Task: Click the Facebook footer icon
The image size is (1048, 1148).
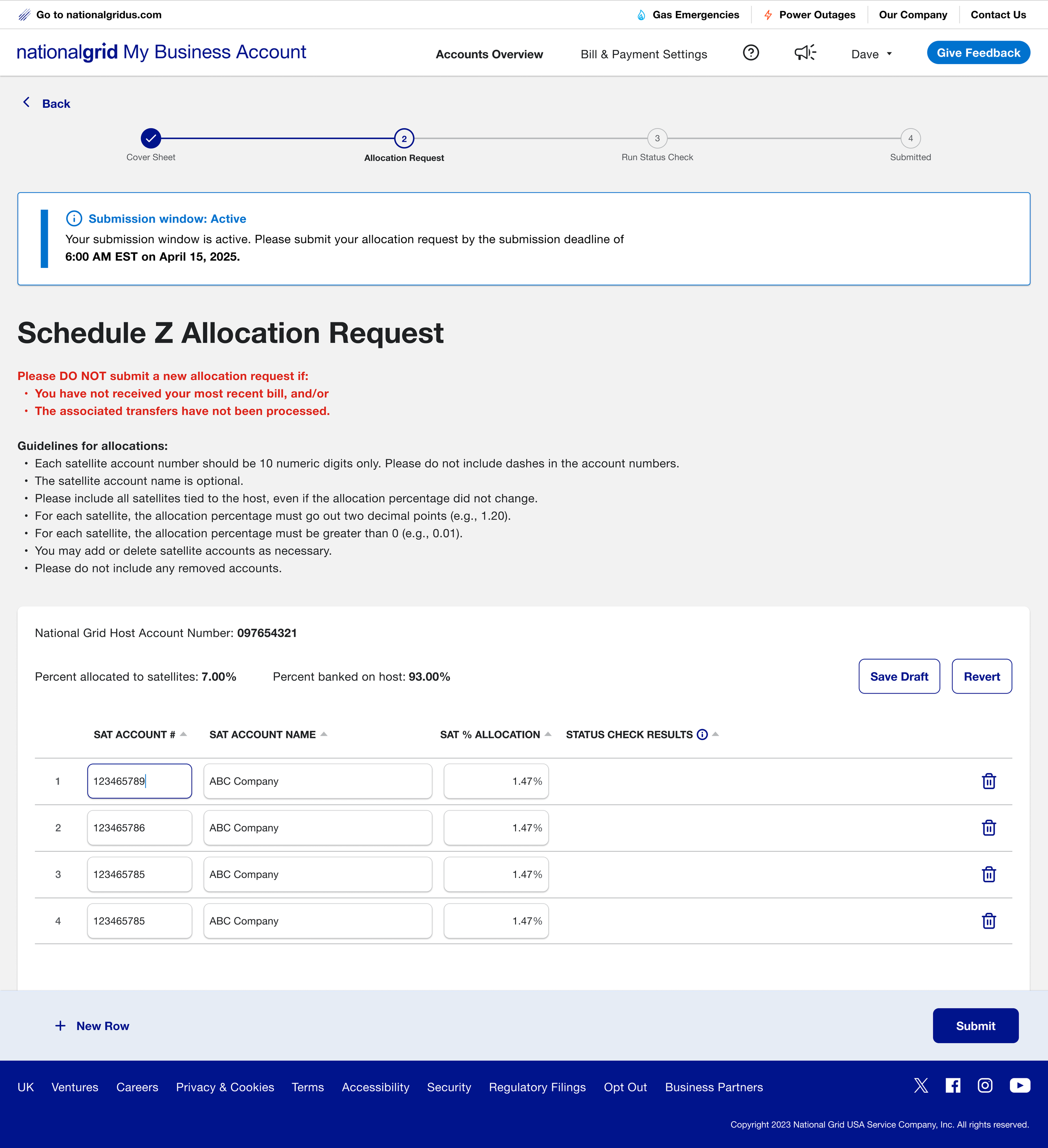Action: pyautogui.click(x=953, y=1086)
